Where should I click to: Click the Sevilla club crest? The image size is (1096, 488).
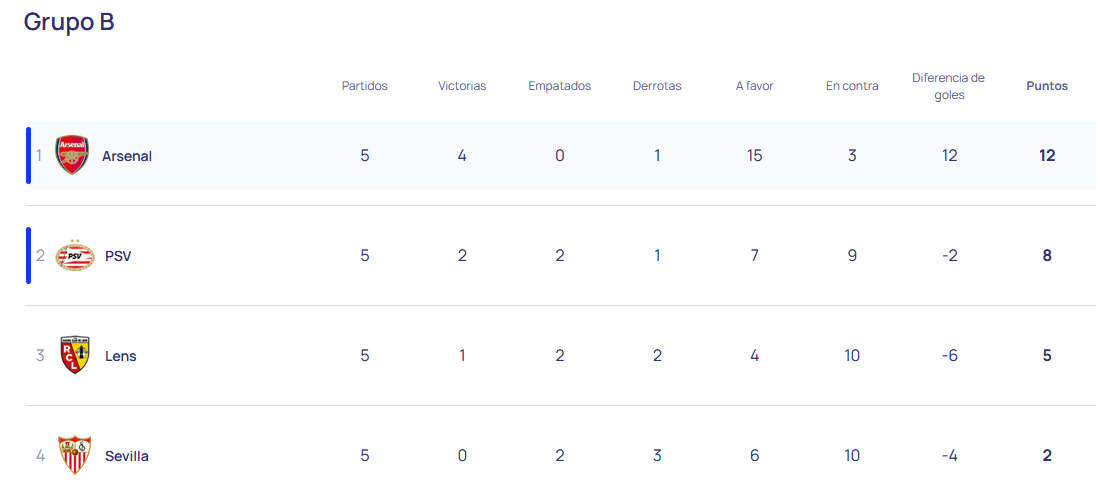pyautogui.click(x=75, y=455)
